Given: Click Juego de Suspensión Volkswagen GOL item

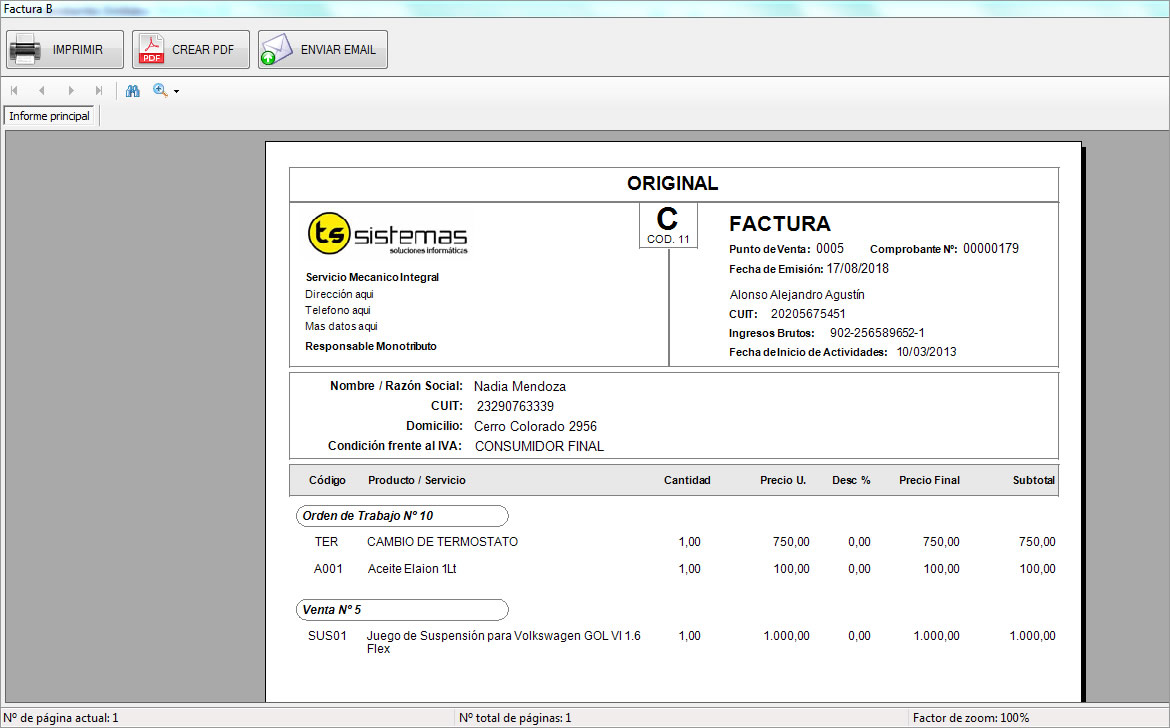Looking at the screenshot, I should pyautogui.click(x=504, y=642).
